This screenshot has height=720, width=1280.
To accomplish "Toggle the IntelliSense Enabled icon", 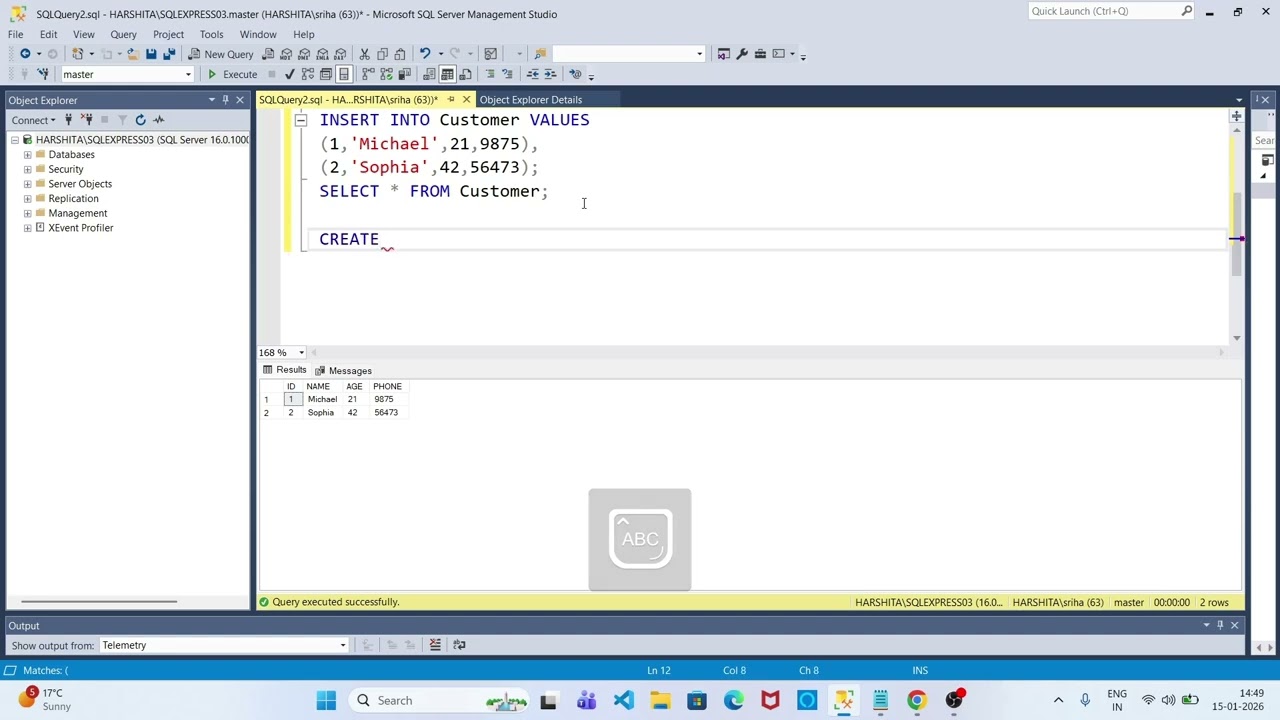I will (x=344, y=74).
